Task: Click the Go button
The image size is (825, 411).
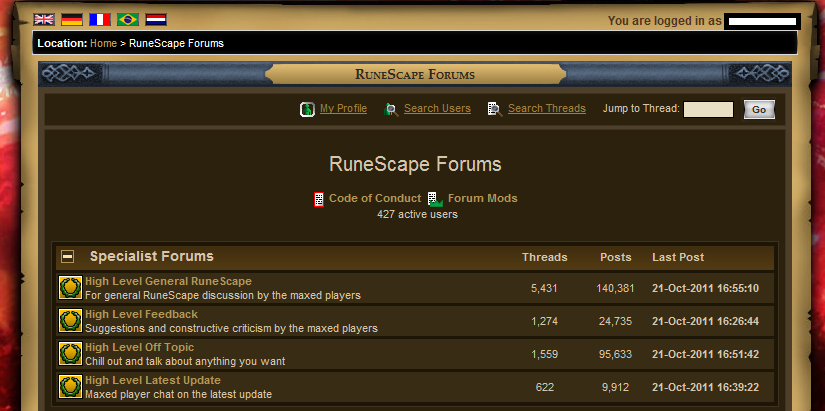Action: [x=759, y=109]
